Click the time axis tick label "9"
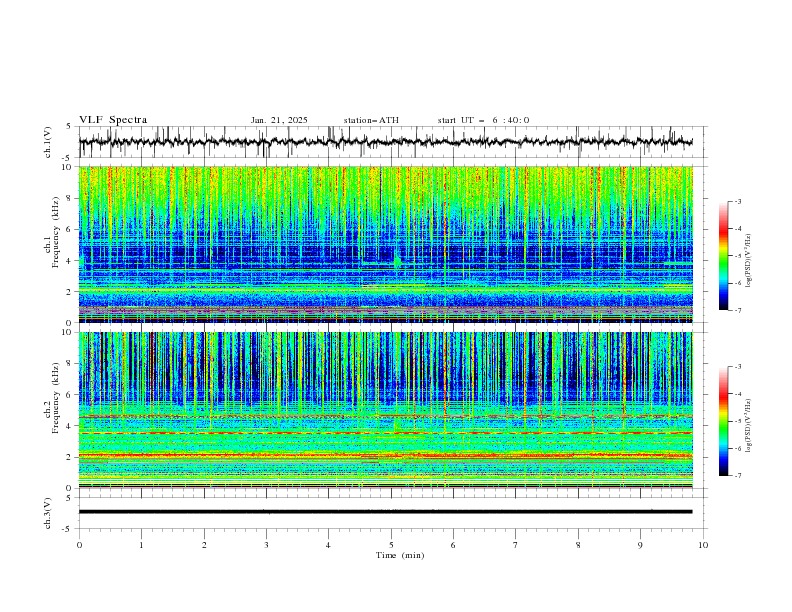Viewport: 792px width, 612px height. tap(640, 545)
